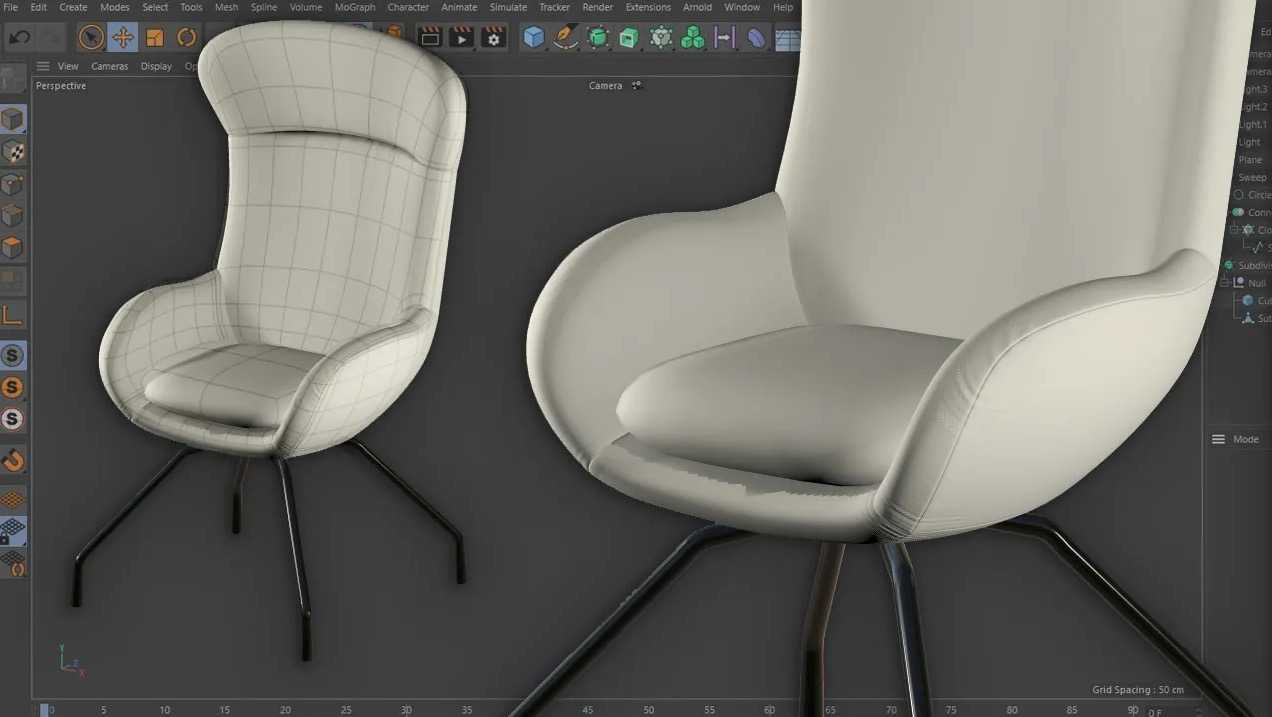This screenshot has height=717, width=1272.
Task: Select the Move tool in the toolbar
Action: pos(122,37)
